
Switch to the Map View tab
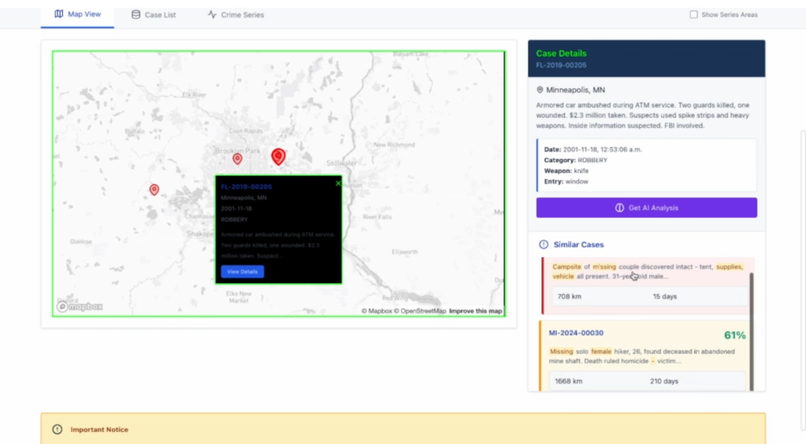(x=78, y=14)
